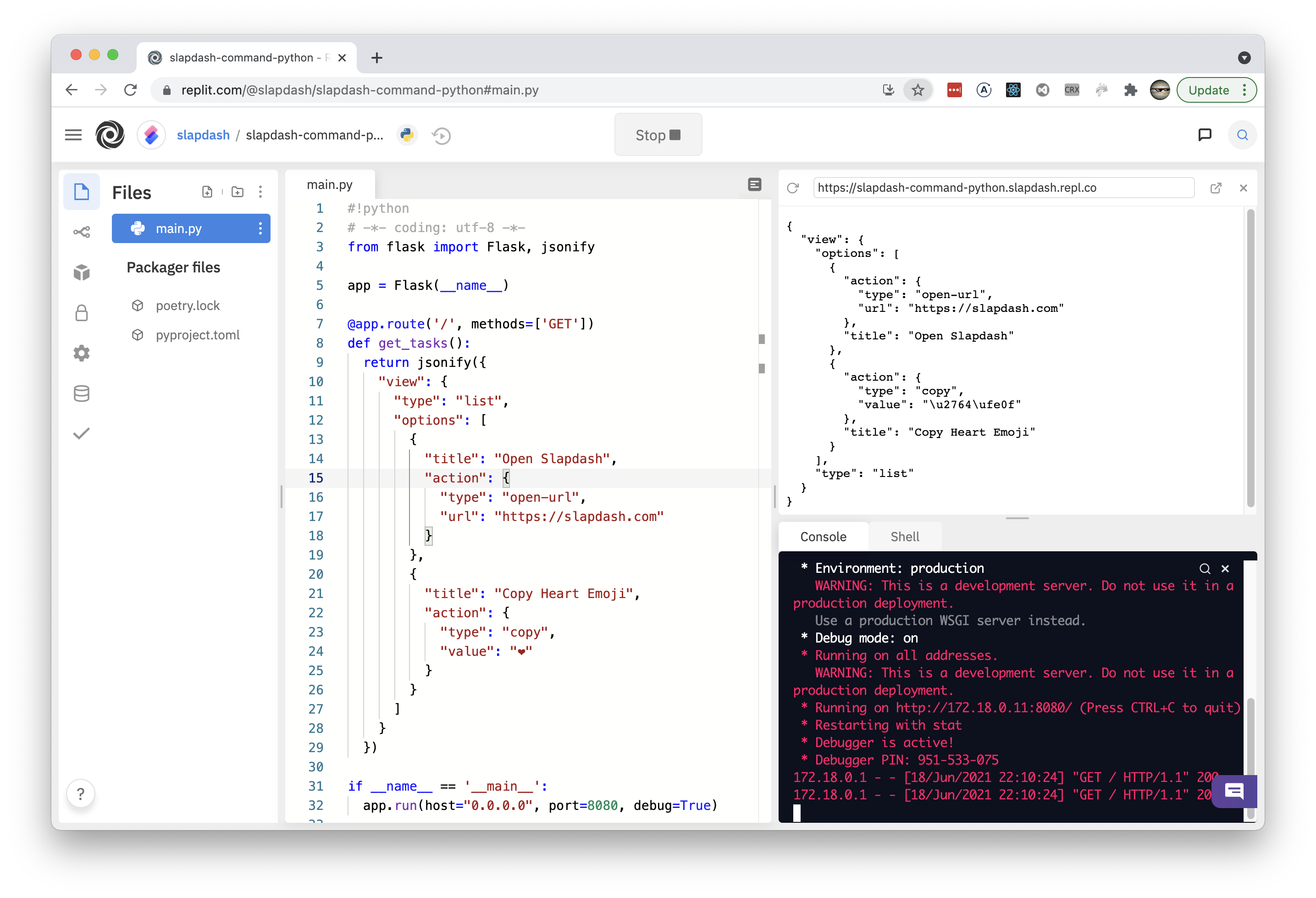The image size is (1316, 898).
Task: Click the CRX extension icon
Action: point(1072,90)
